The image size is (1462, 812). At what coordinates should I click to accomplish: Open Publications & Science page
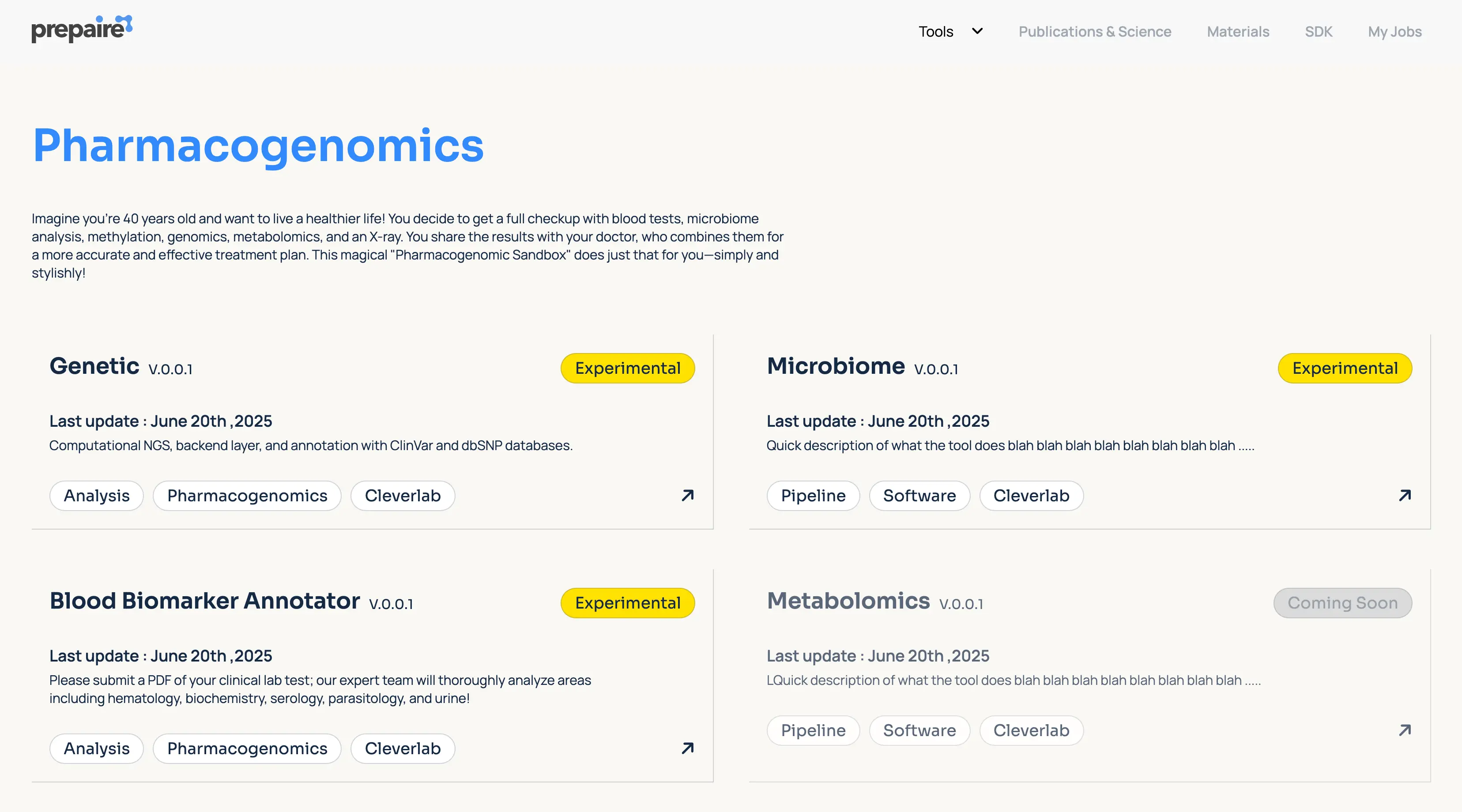pos(1095,32)
